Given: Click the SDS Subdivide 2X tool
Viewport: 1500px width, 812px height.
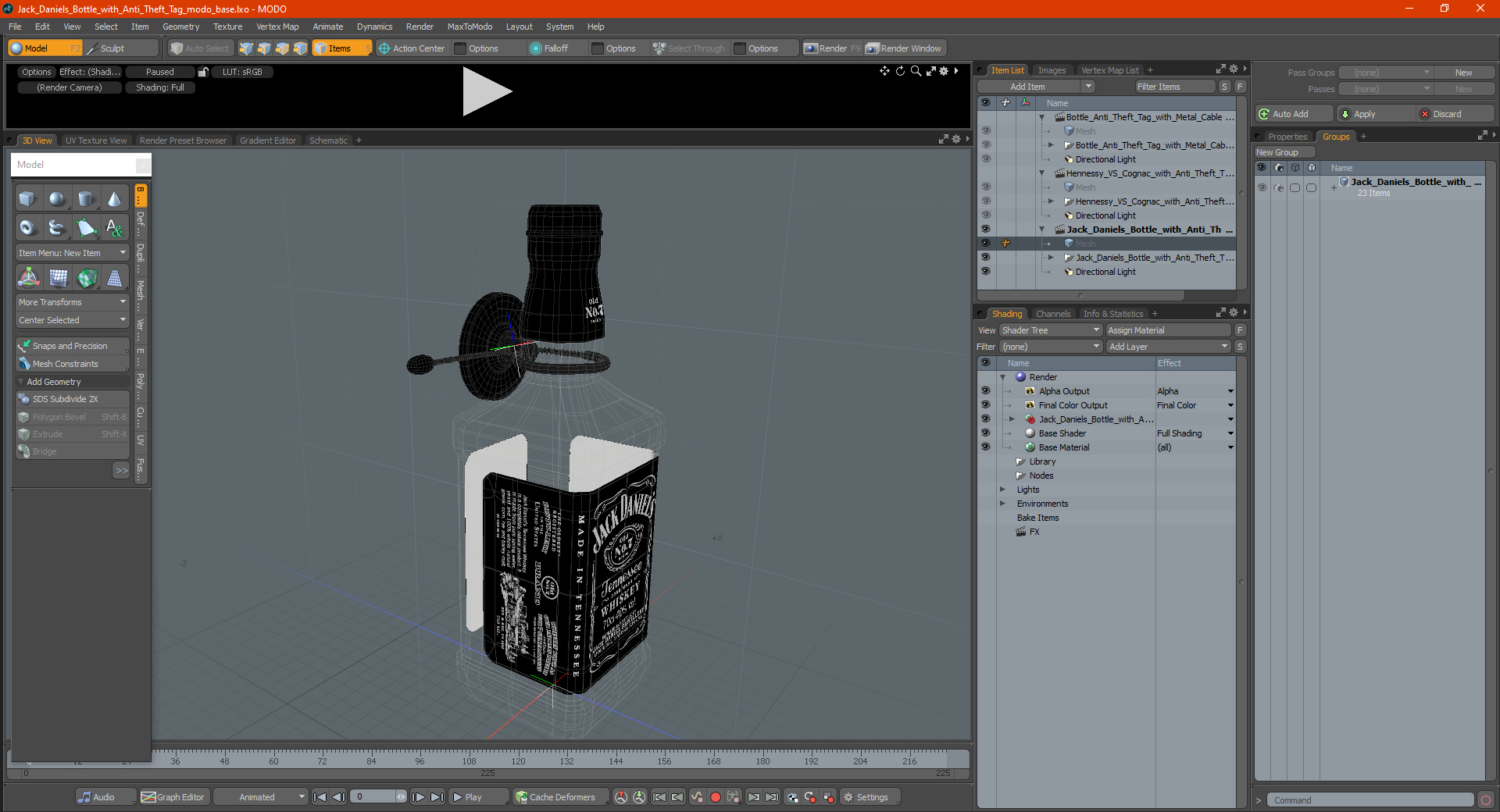Looking at the screenshot, I should point(72,399).
